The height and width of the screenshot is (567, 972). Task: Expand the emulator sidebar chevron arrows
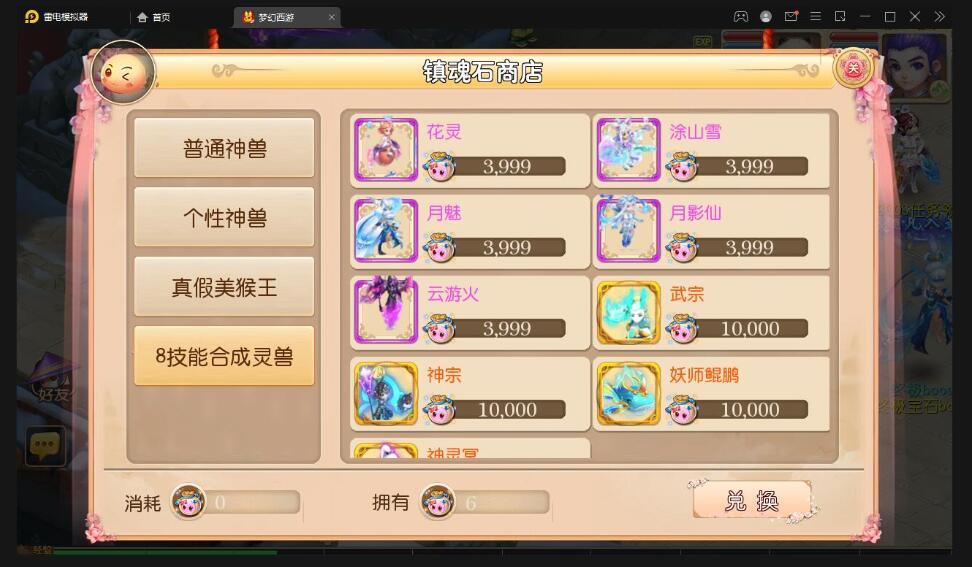(x=940, y=17)
